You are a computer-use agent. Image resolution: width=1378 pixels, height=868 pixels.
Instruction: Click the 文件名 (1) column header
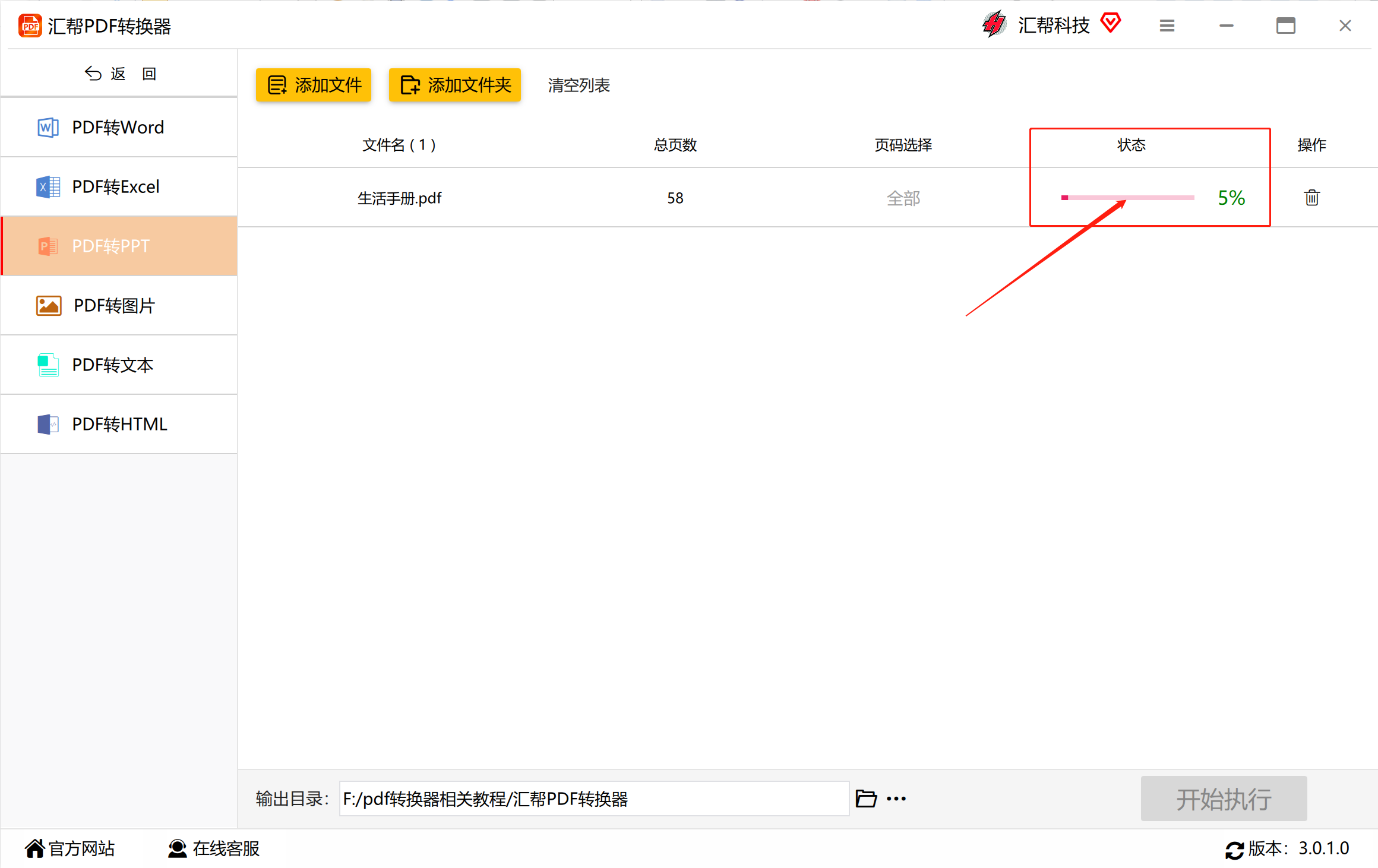point(399,145)
